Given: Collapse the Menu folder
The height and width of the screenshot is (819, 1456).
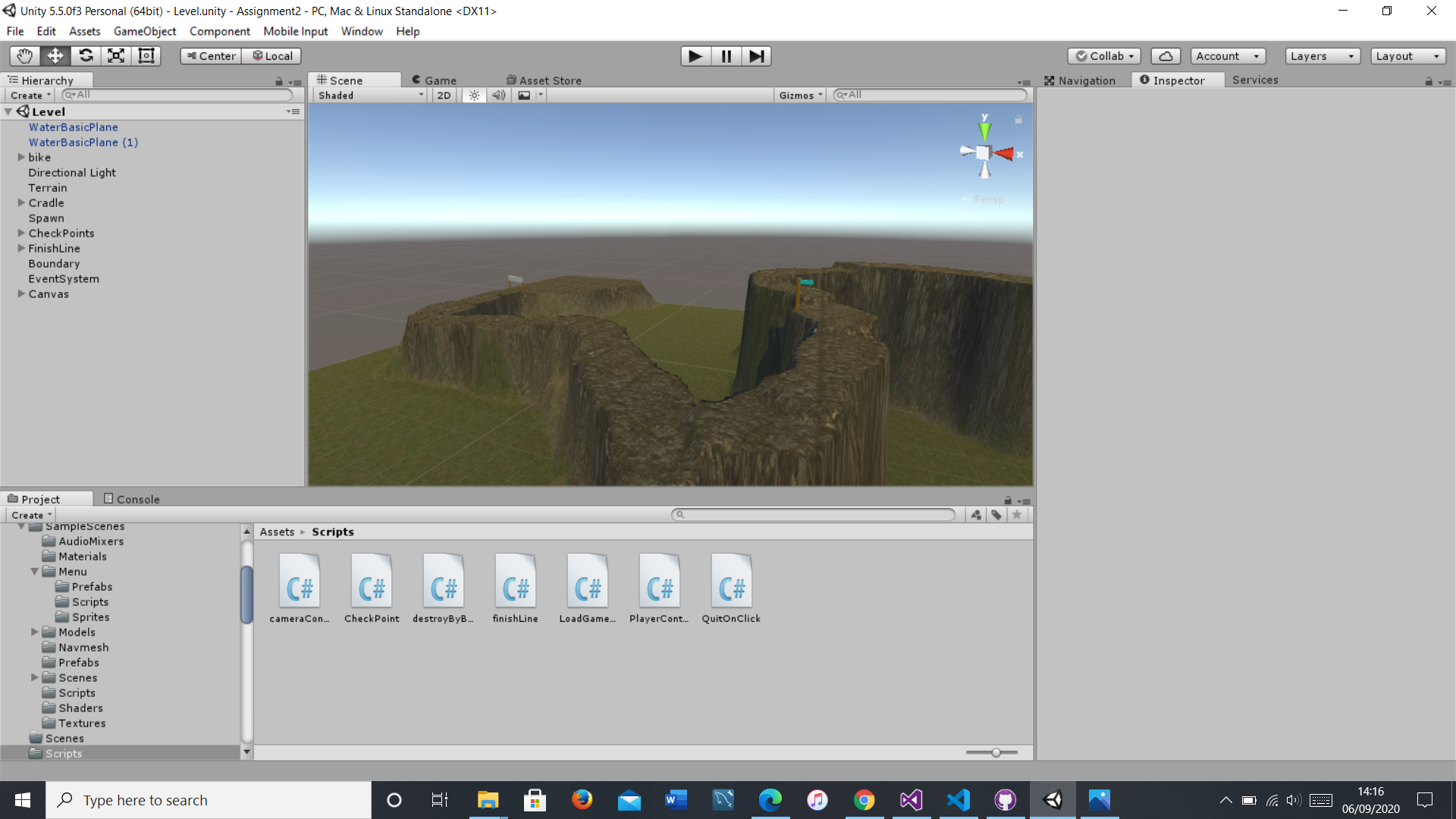Looking at the screenshot, I should coord(35,571).
